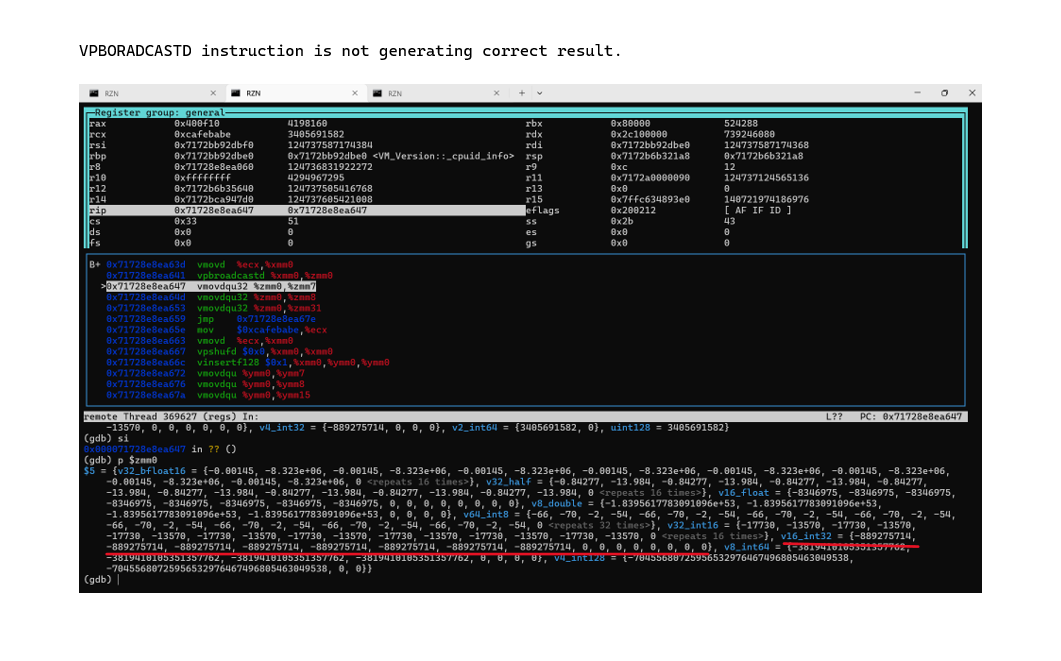Click the B+ breakpoint marker in the assembly pane

coord(95,265)
